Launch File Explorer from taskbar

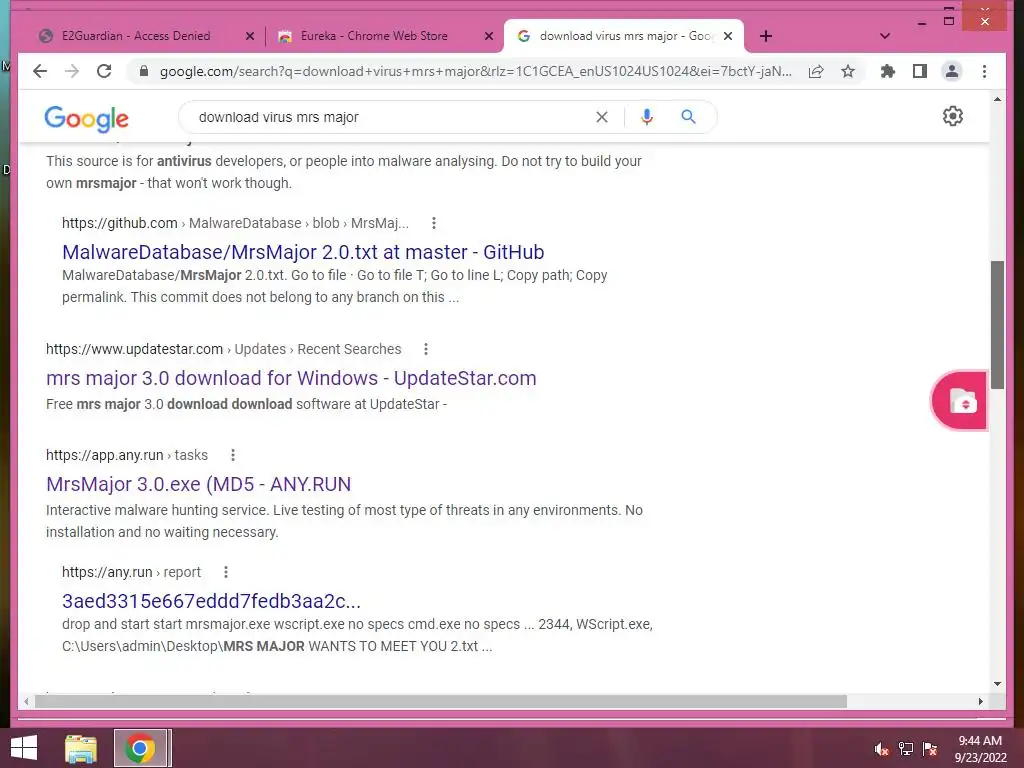click(x=81, y=748)
